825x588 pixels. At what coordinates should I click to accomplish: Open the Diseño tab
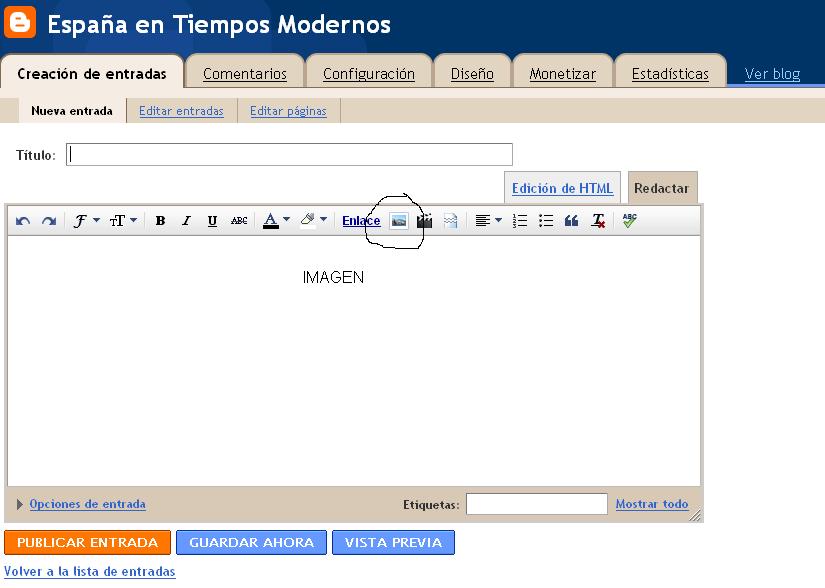coord(472,74)
